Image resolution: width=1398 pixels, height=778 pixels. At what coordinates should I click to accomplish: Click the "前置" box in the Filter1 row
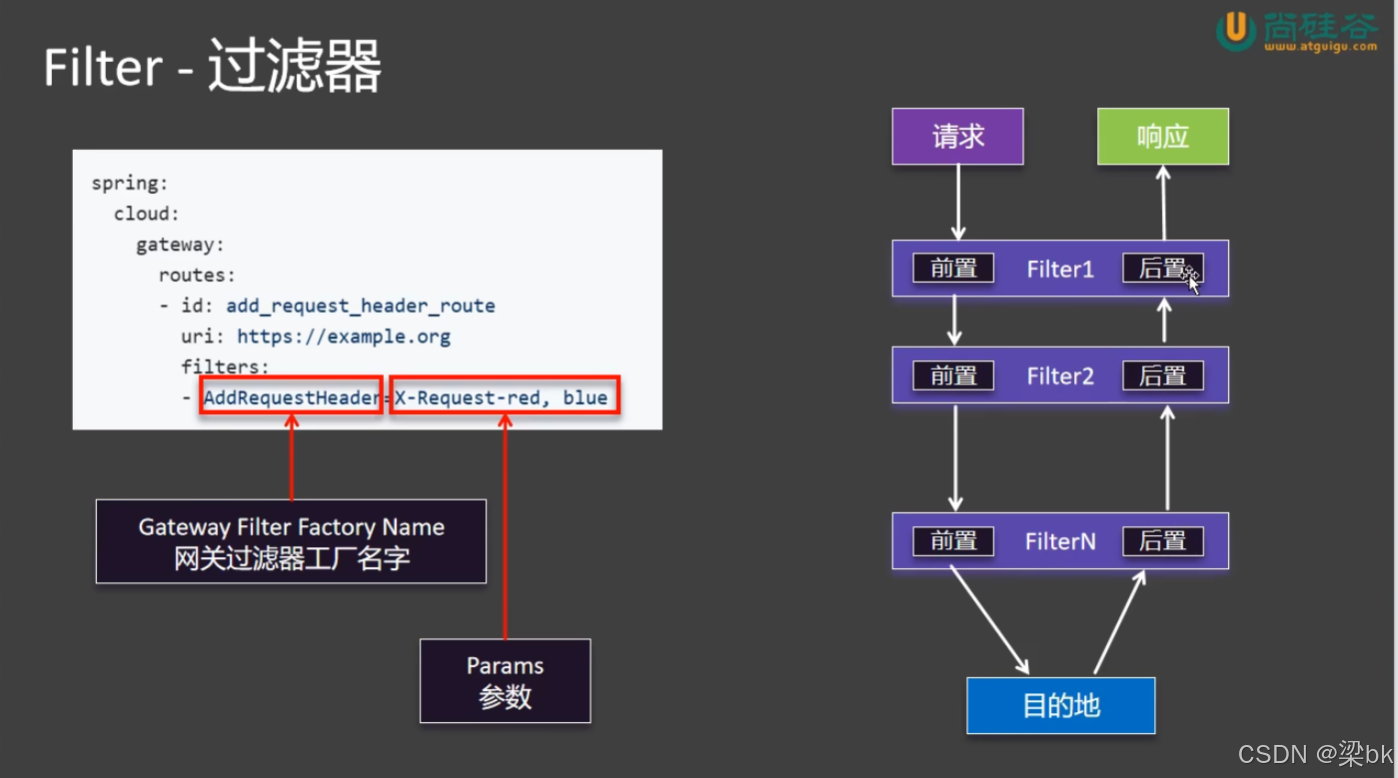click(953, 268)
